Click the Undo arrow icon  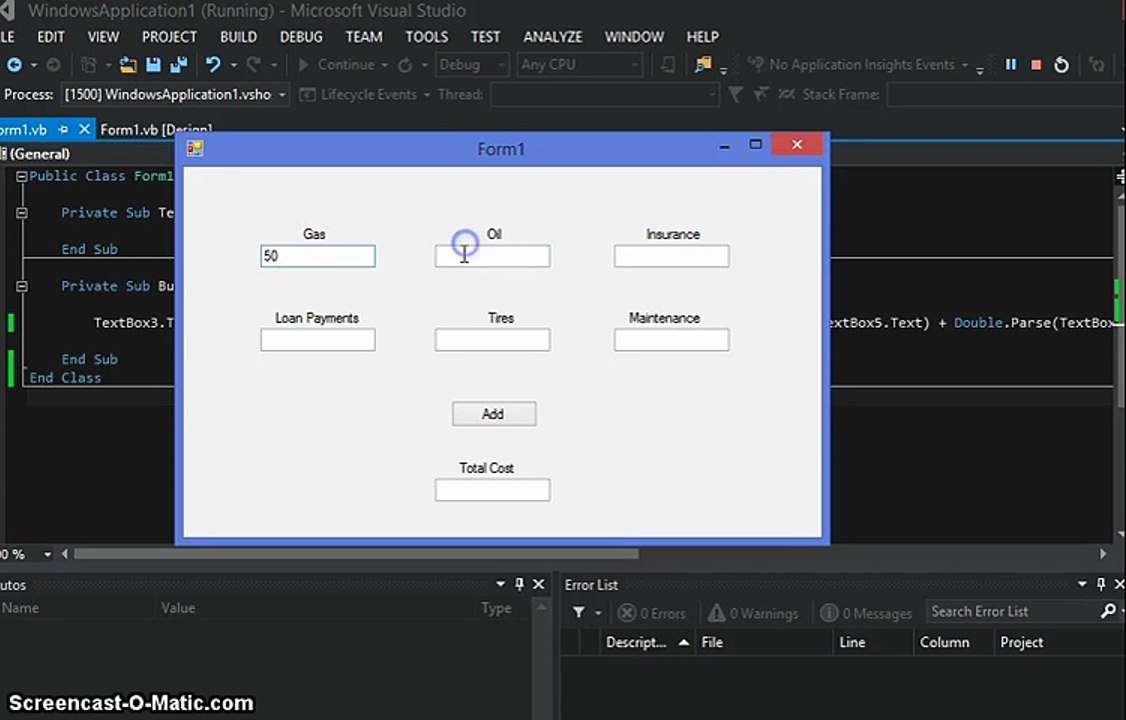213,65
